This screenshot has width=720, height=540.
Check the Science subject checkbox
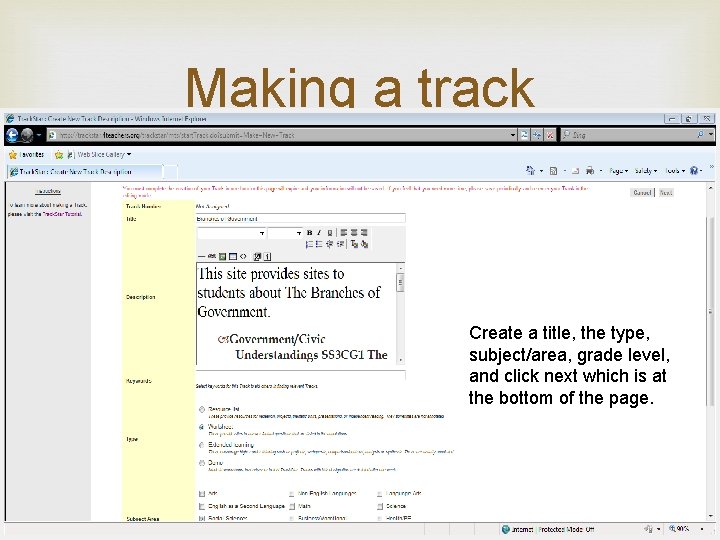[380, 506]
